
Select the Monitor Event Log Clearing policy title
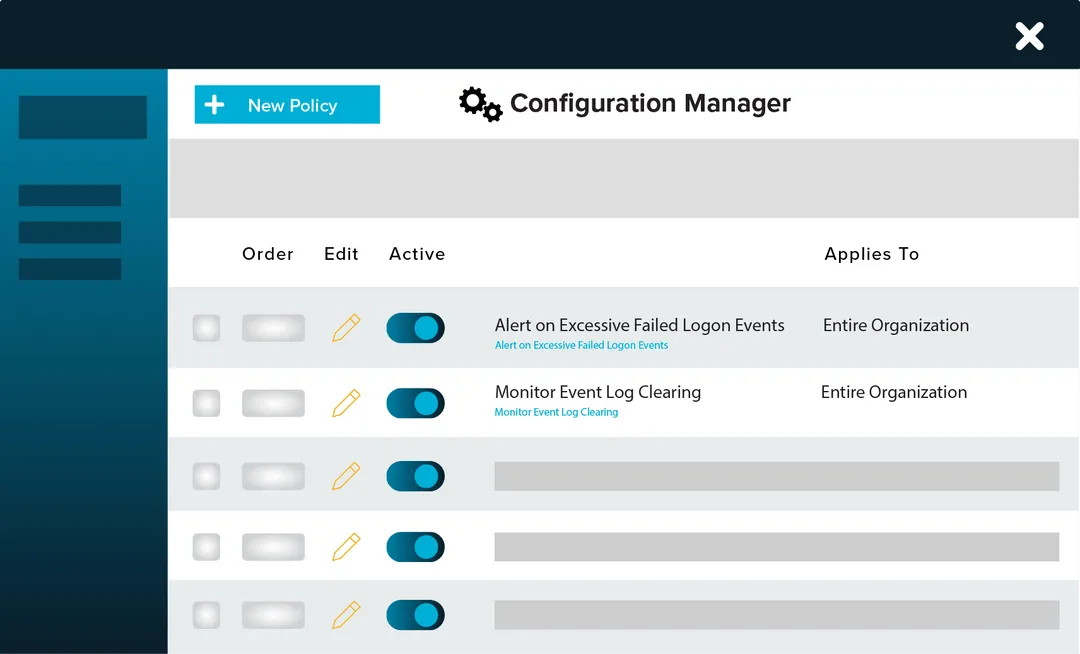point(598,392)
